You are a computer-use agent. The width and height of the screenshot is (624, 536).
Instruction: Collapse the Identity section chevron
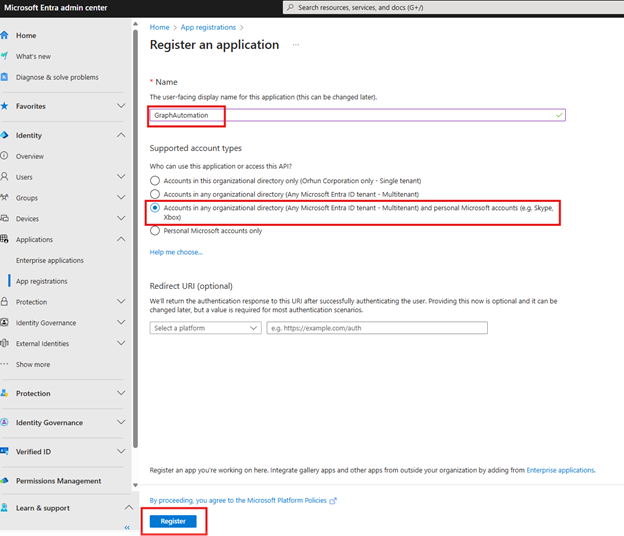(121, 135)
